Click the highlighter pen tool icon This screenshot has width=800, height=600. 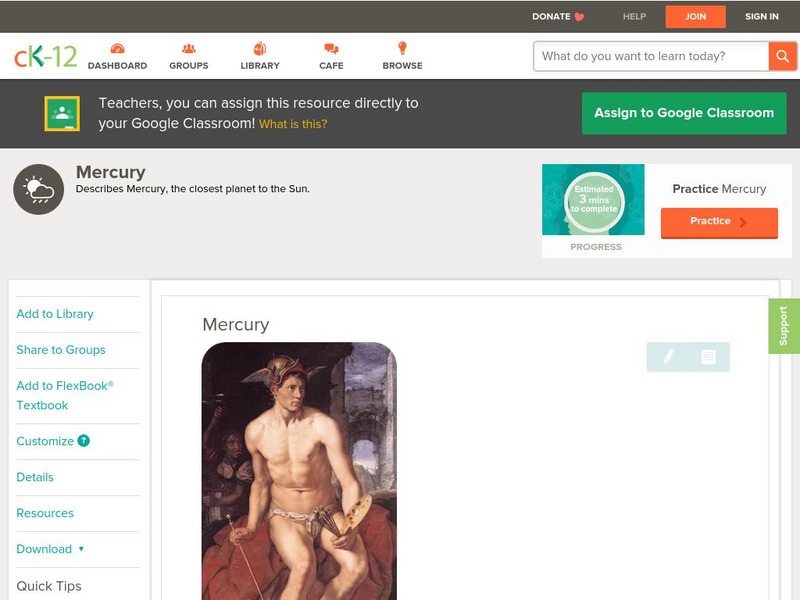coord(668,357)
